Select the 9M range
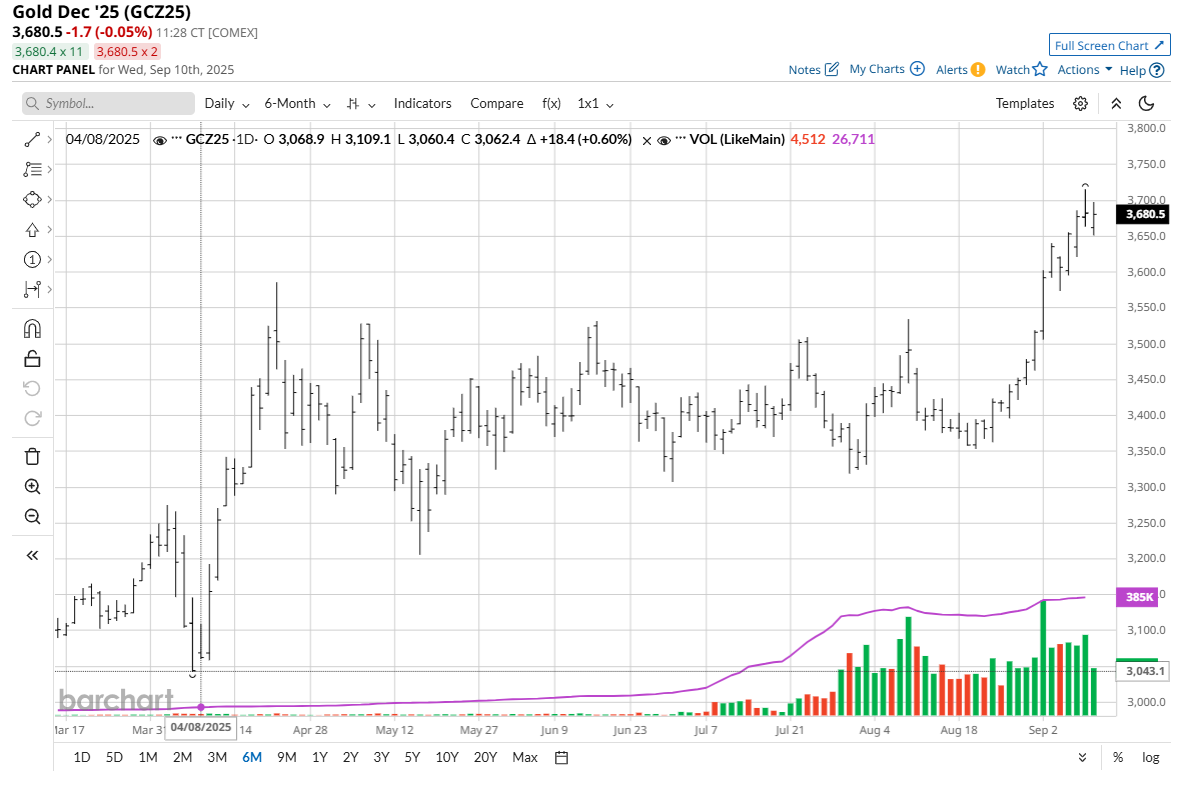Image resolution: width=1195 pixels, height=787 pixels. point(287,757)
